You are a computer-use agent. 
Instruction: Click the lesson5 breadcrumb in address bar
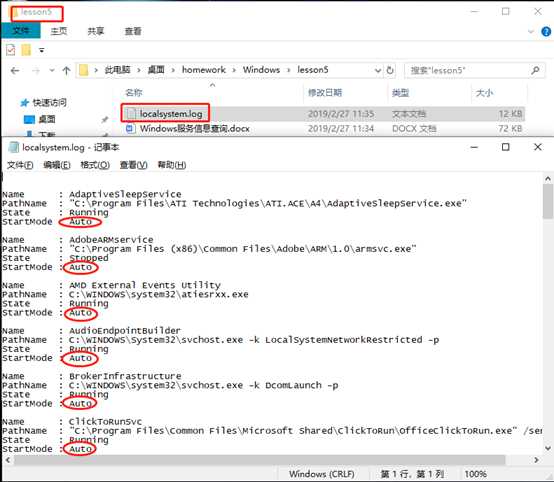(x=313, y=70)
